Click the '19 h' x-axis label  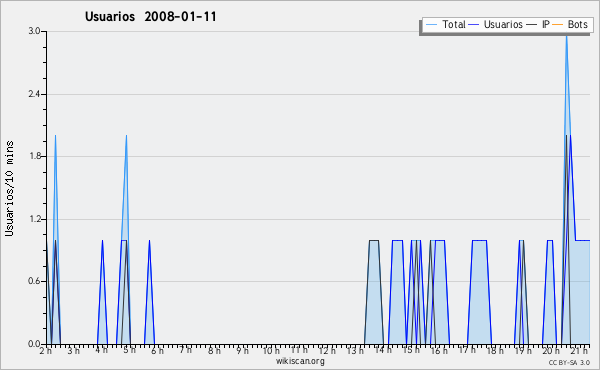[x=523, y=350]
